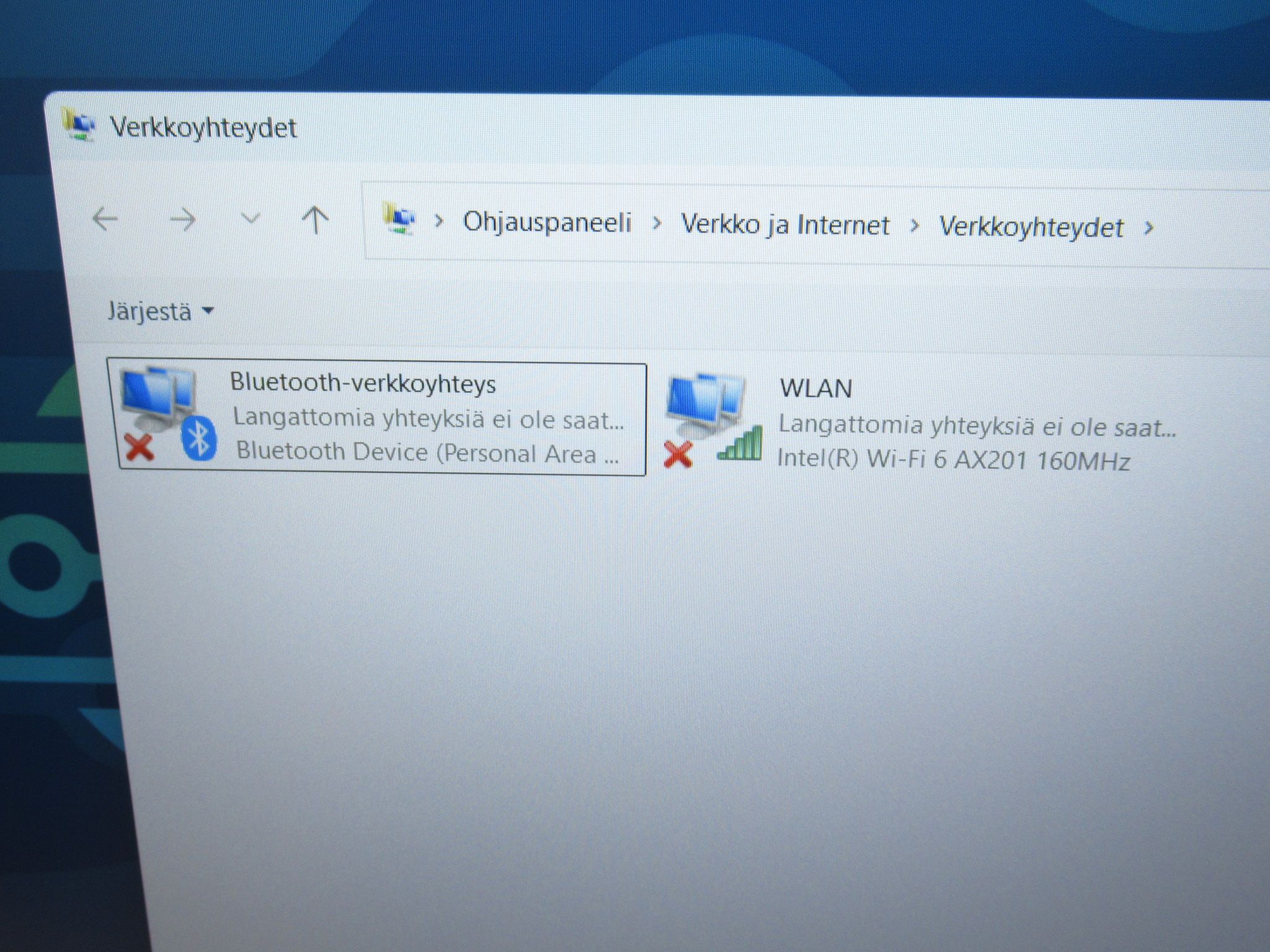Click the Verkkoyhteydet breadcrumb segment
Image resolution: width=1270 pixels, height=952 pixels.
click(x=1031, y=227)
